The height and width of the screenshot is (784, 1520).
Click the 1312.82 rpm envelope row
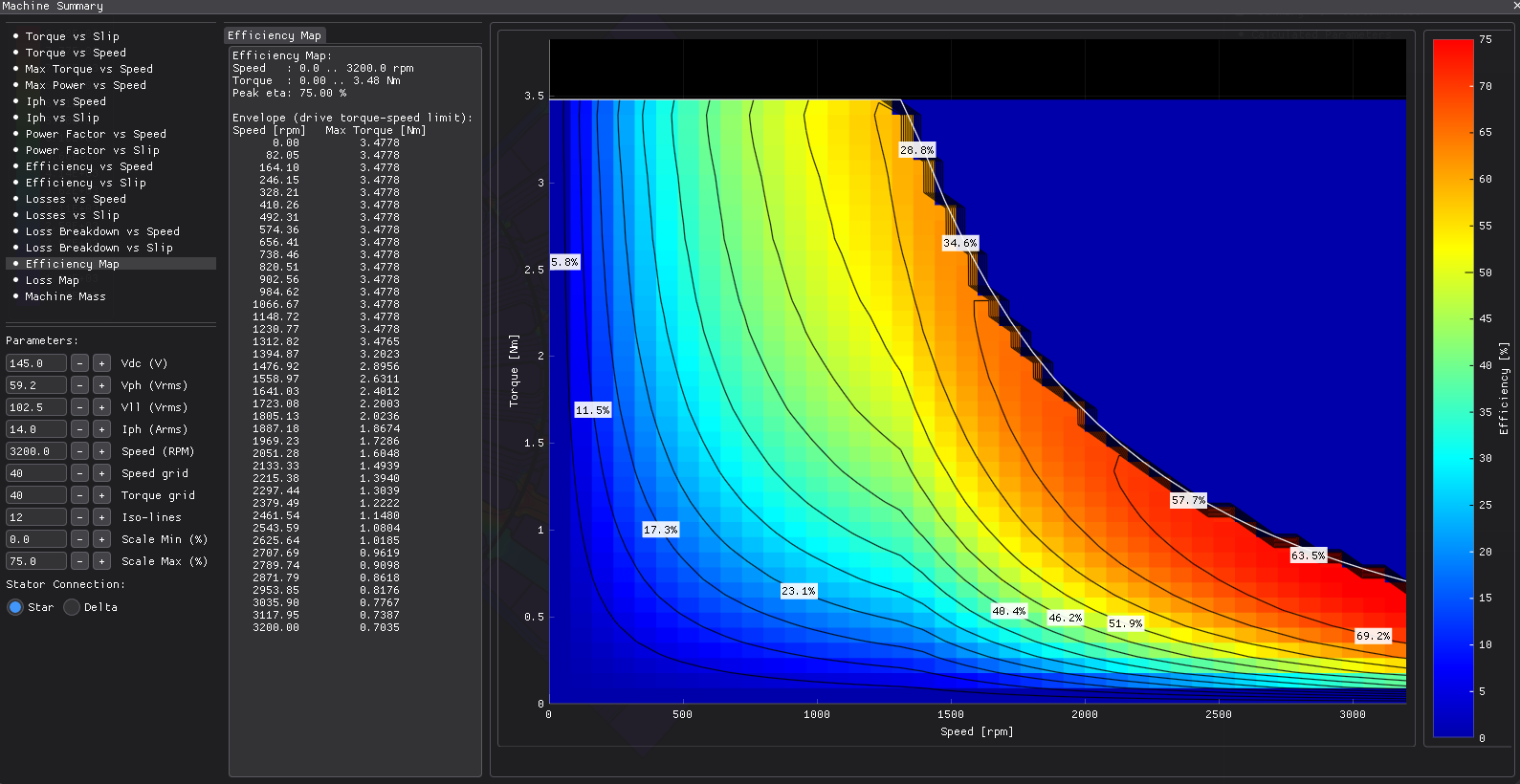click(326, 341)
